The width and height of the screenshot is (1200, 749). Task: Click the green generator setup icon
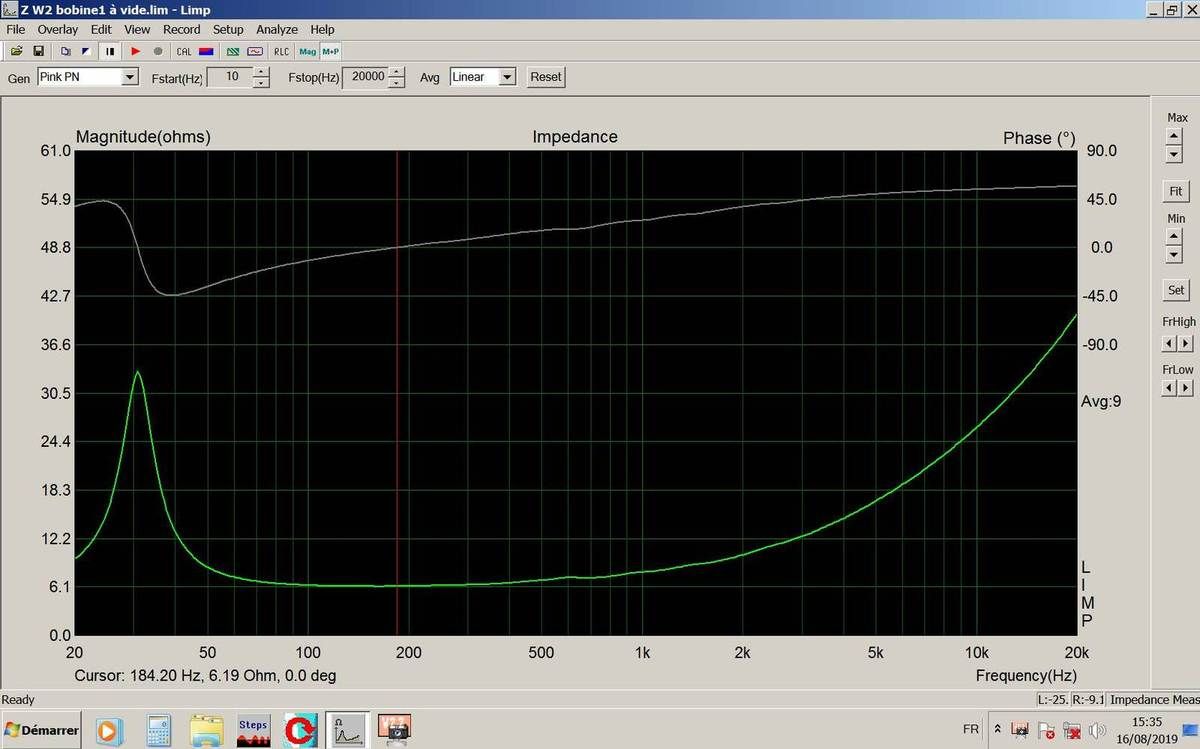[233, 51]
